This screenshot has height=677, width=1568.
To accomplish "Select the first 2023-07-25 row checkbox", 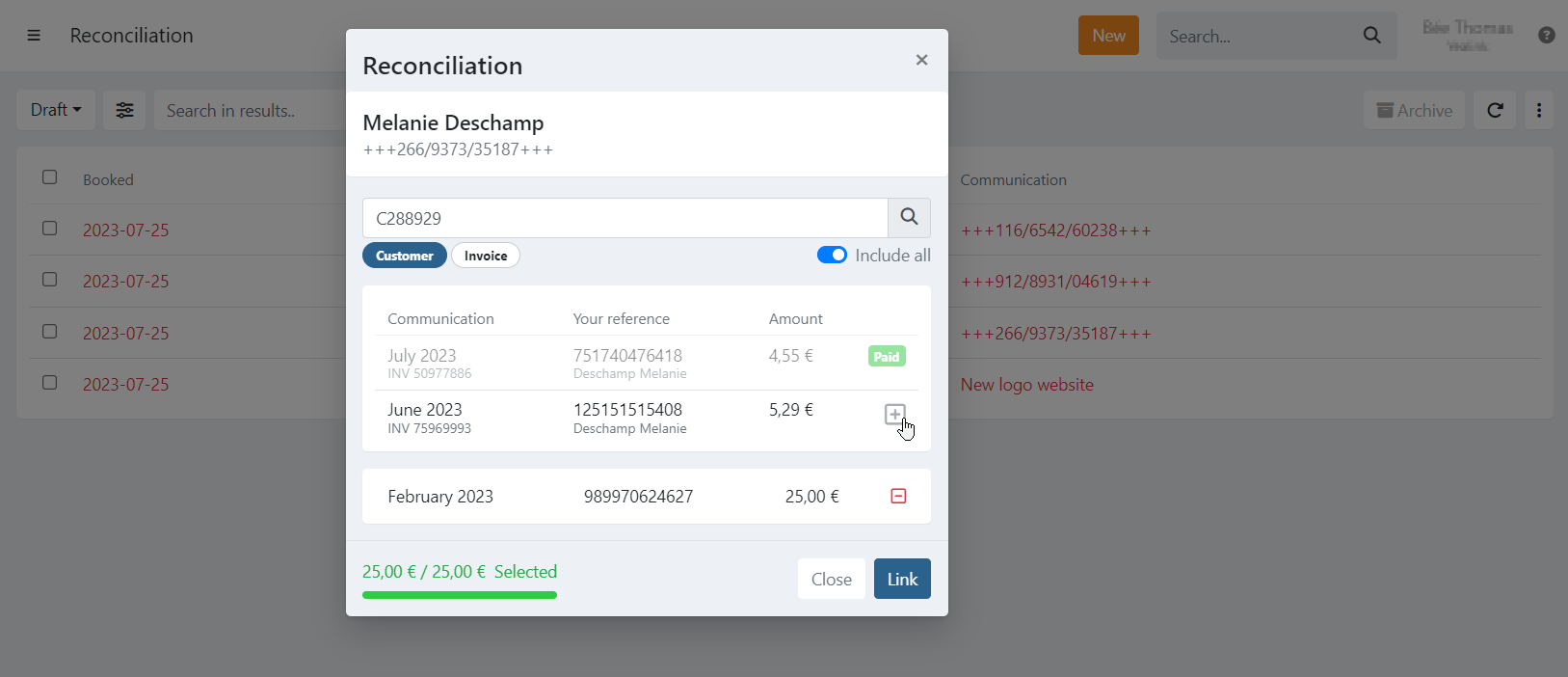I will 50,229.
